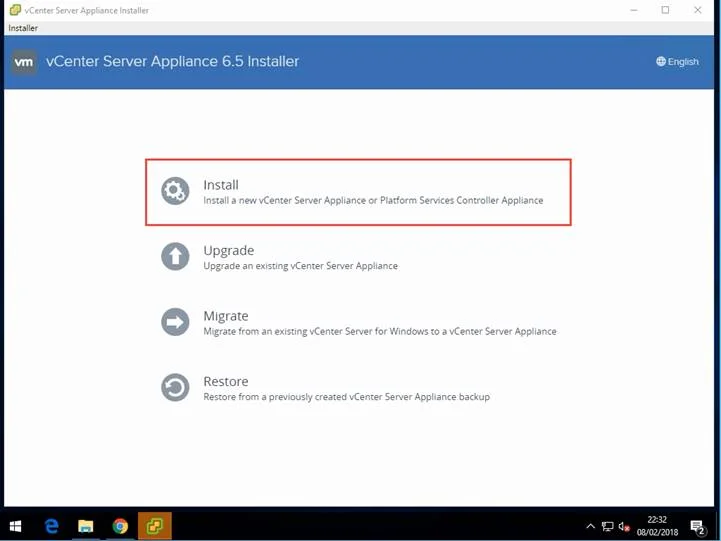
Task: Open the taskbar clock and date
Action: 657,526
